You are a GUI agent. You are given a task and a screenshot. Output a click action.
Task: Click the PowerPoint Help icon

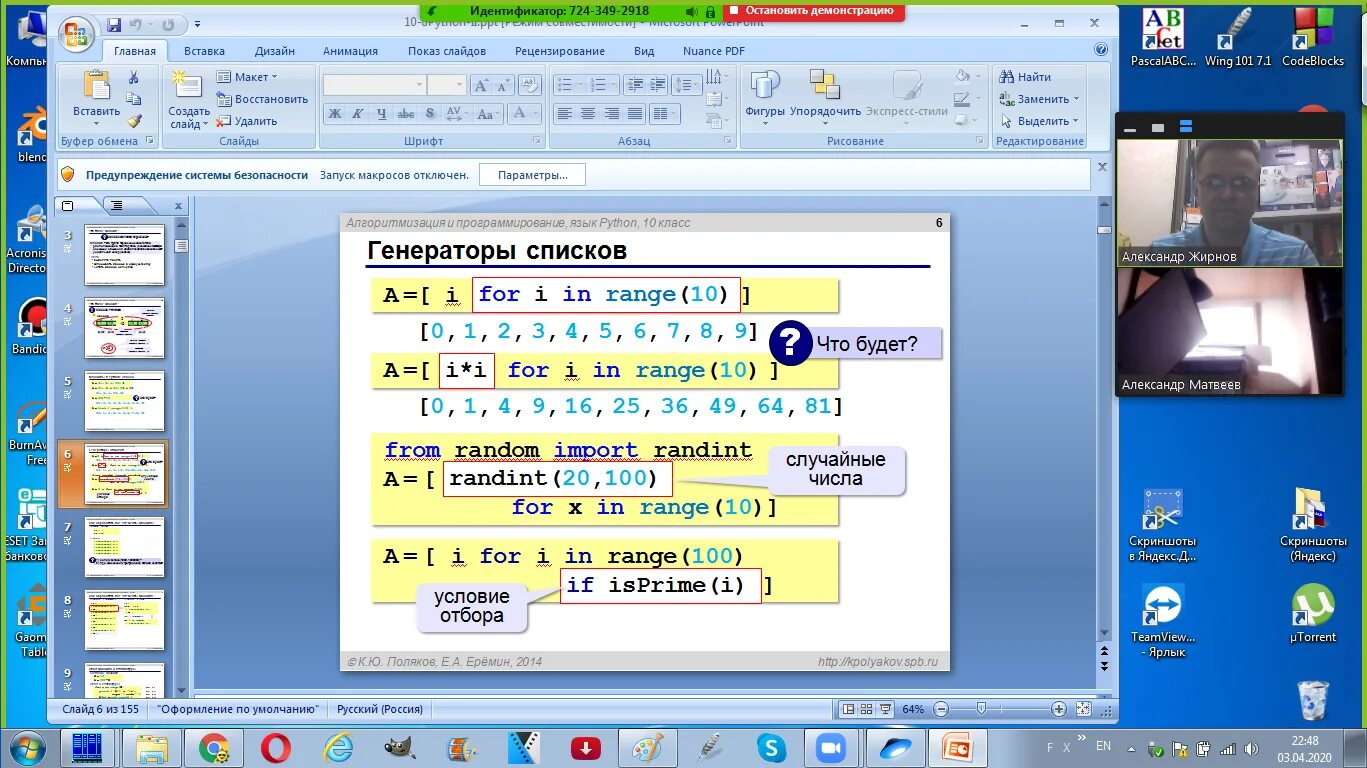tap(1101, 50)
